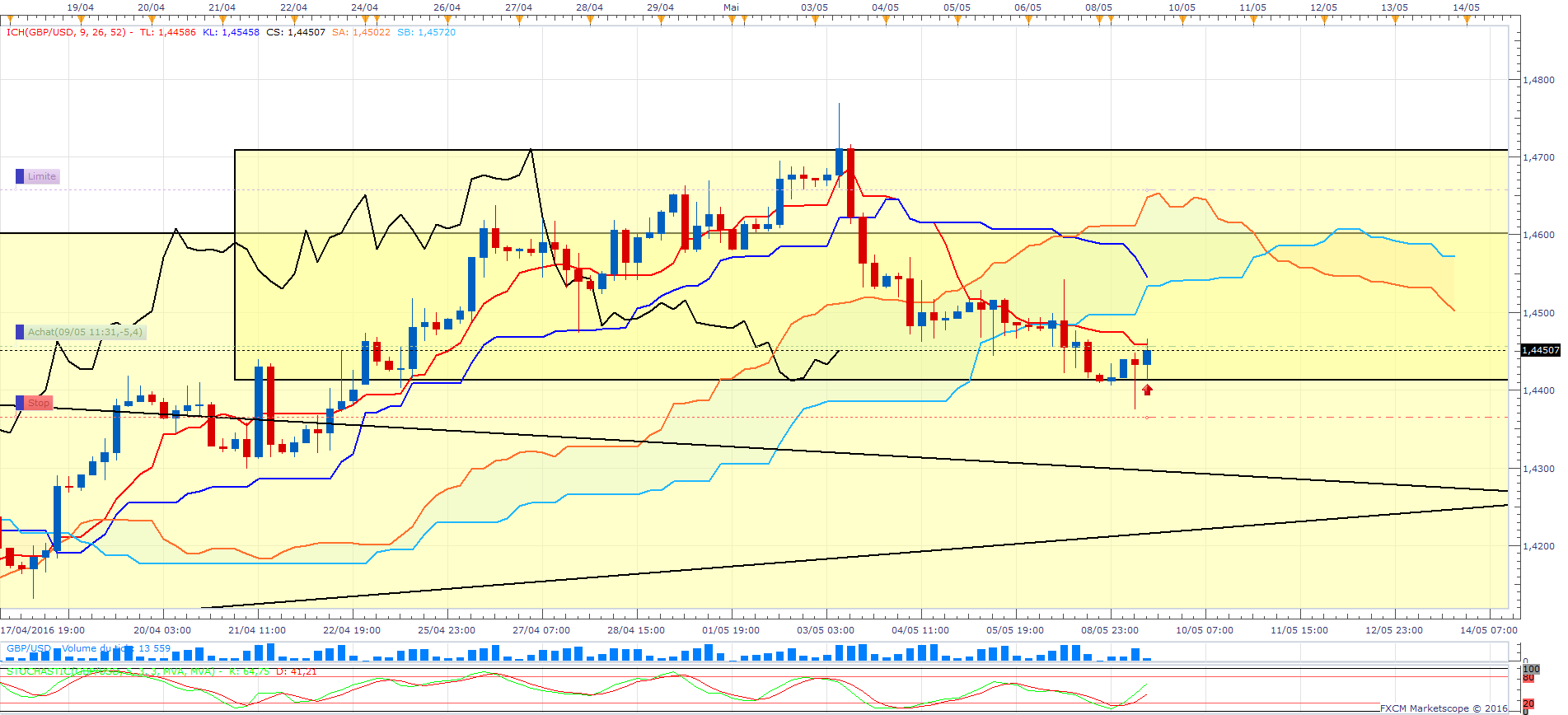Viewport: 1568px width, 715px height.
Task: Click the 1,4200 price axis label
Action: [x=1538, y=546]
